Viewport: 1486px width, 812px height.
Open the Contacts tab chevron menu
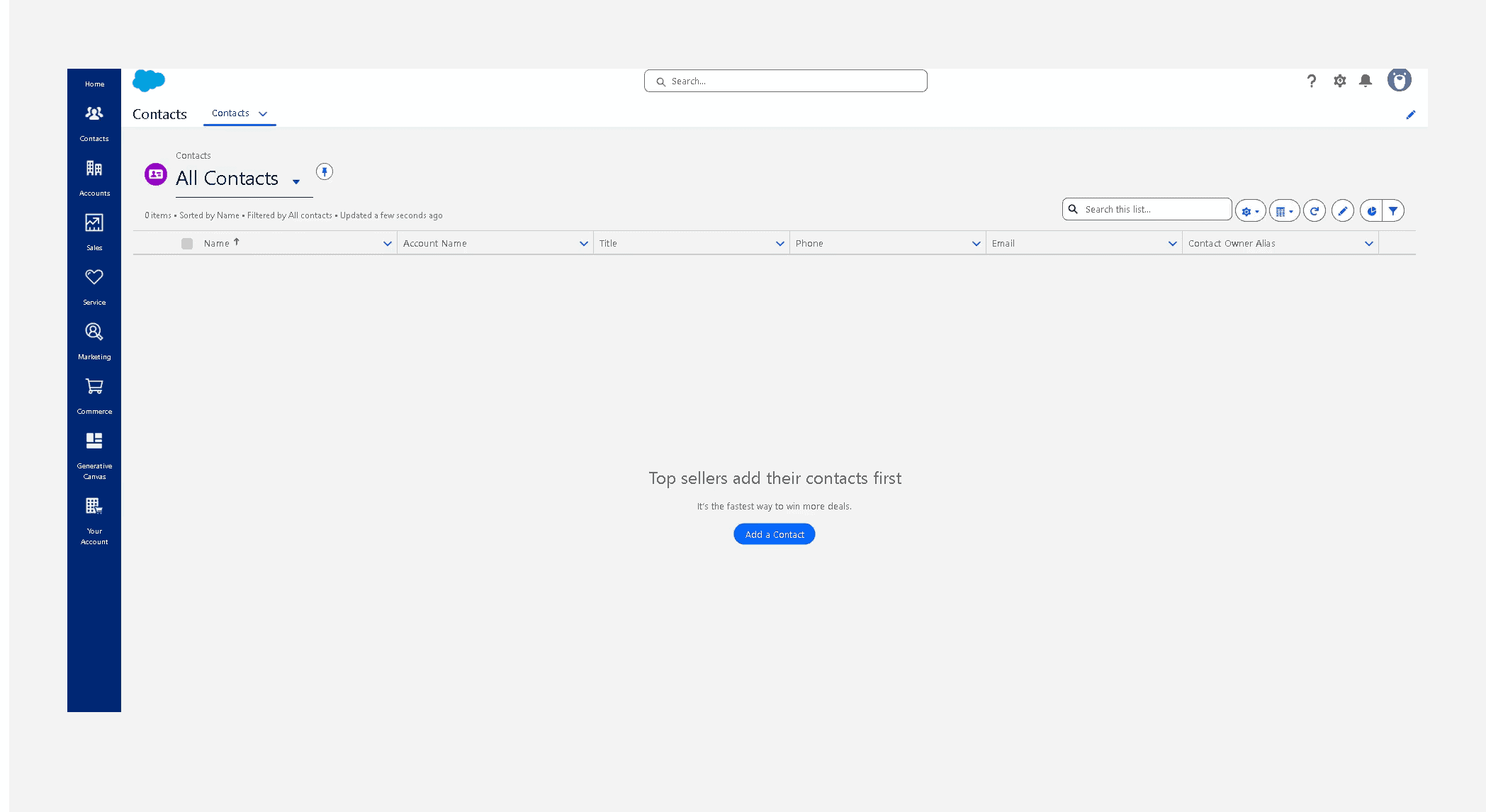tap(263, 113)
